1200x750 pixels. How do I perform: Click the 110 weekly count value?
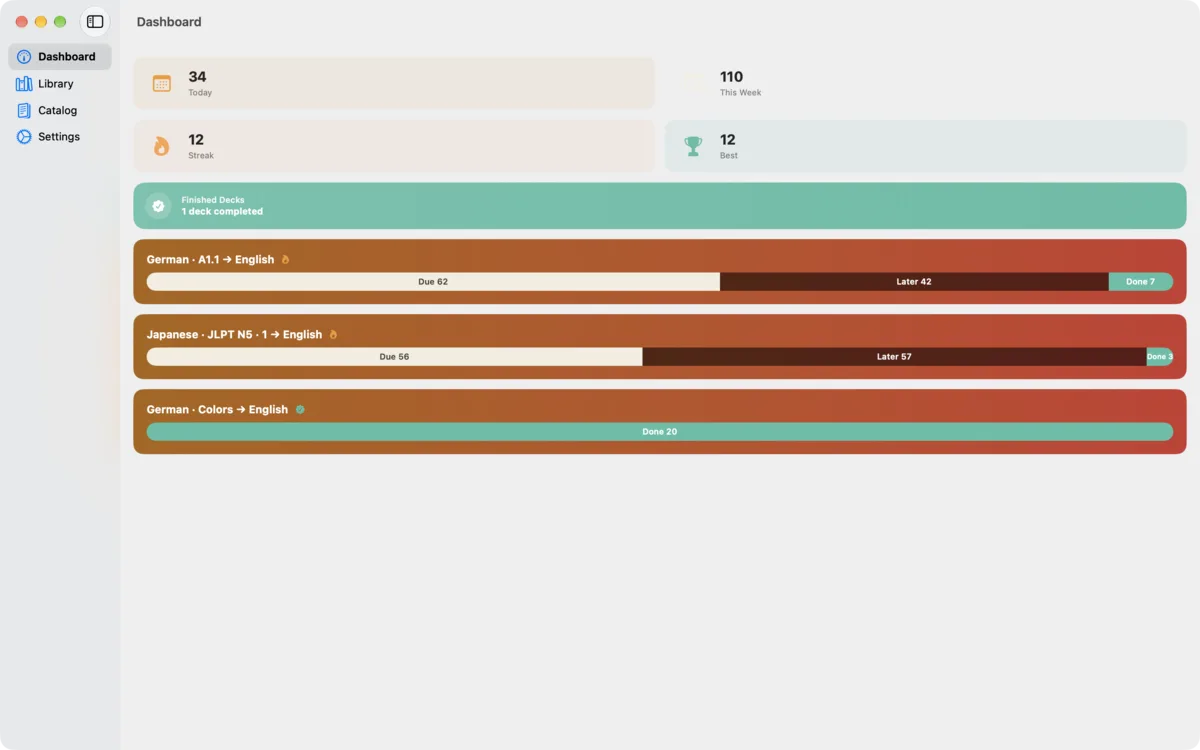732,77
